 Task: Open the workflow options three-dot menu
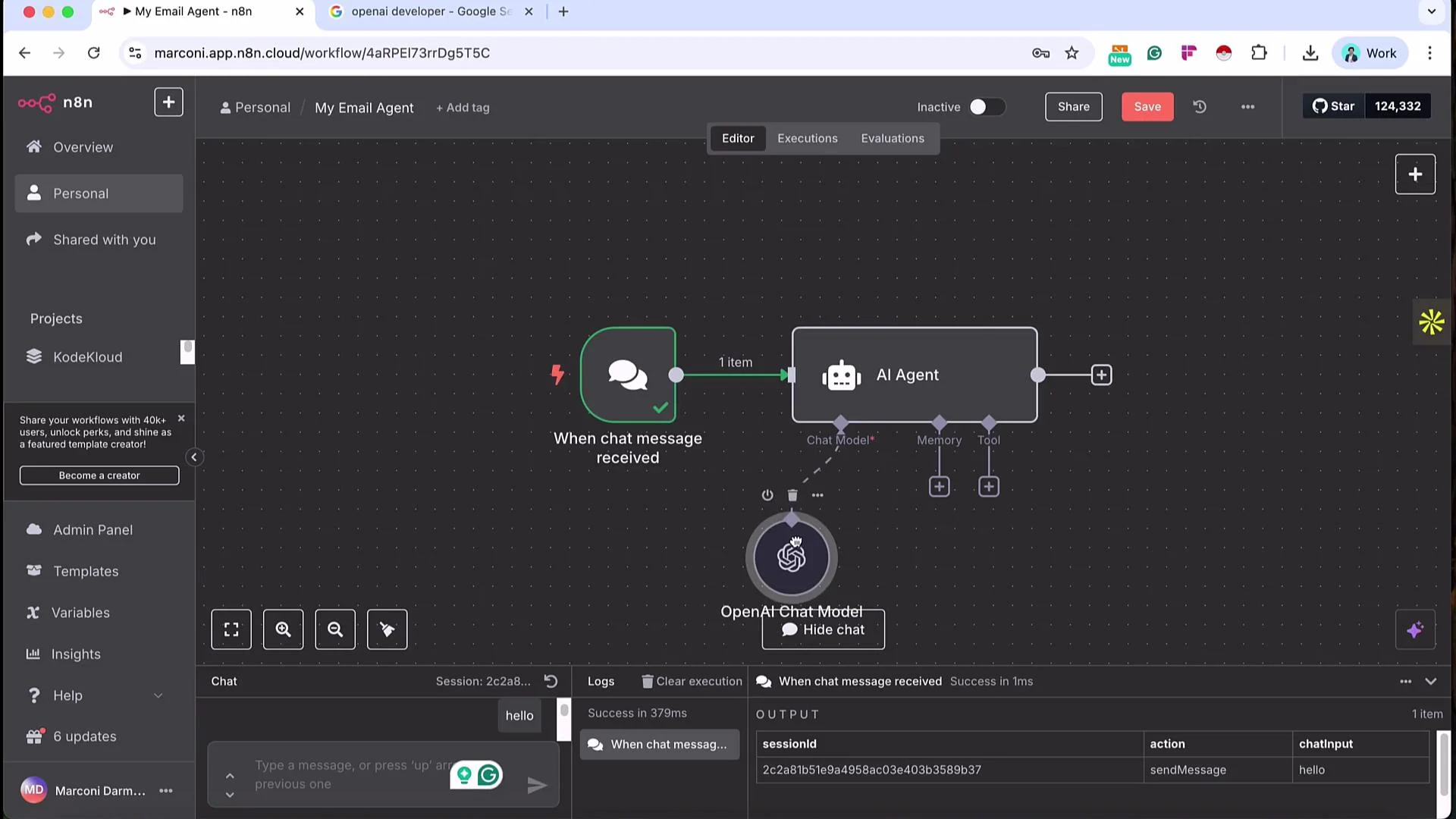(x=1247, y=107)
